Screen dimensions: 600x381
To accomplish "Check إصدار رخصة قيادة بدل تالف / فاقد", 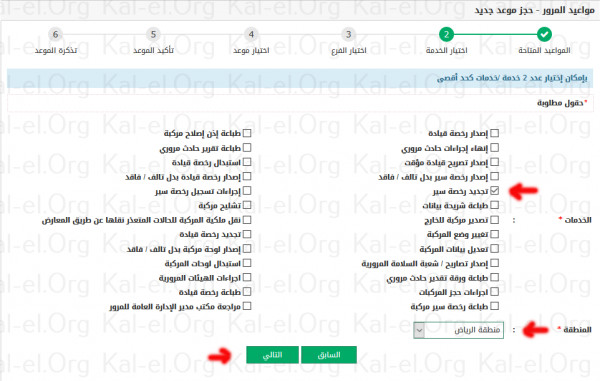I will coord(247,176).
